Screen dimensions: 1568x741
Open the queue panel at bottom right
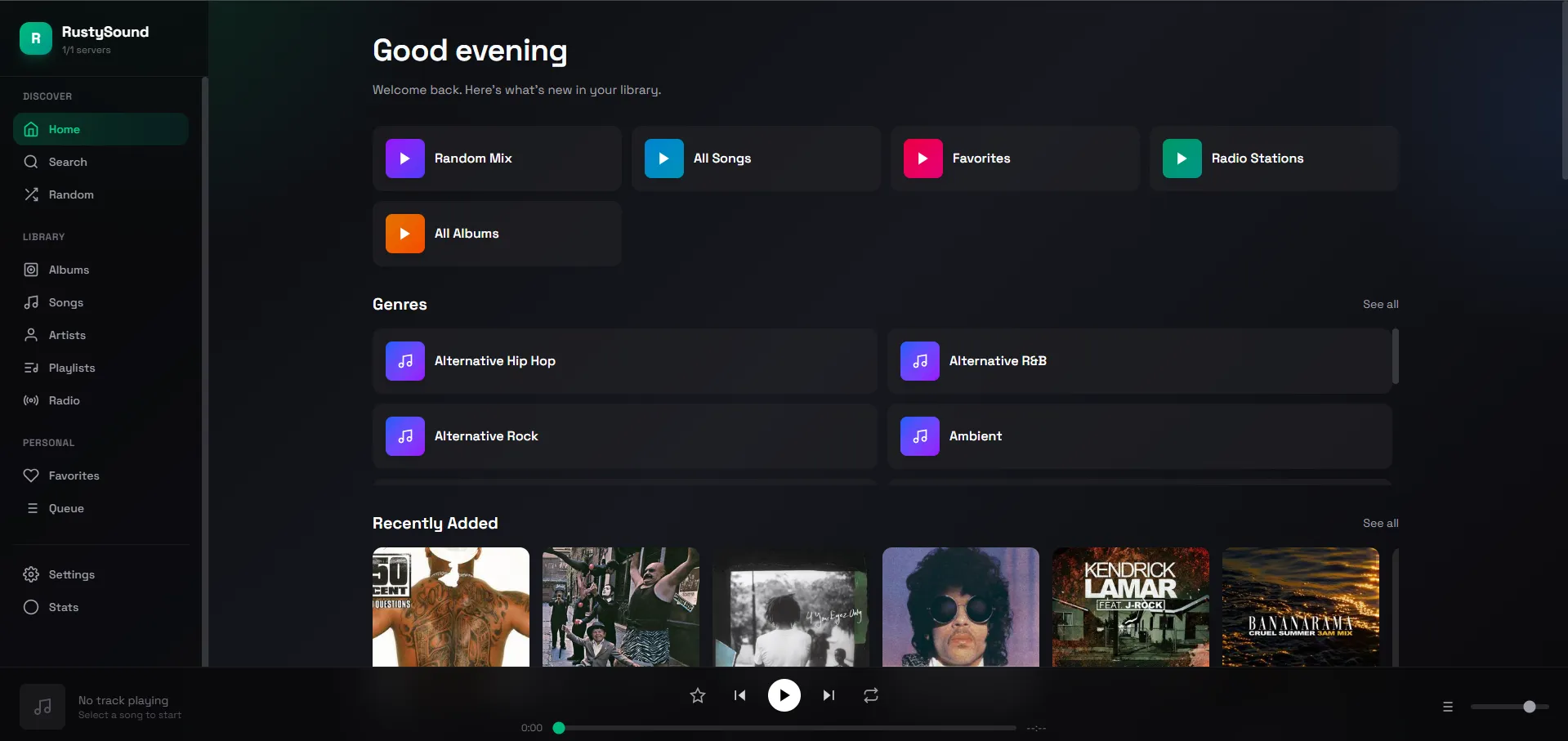[x=1448, y=707]
